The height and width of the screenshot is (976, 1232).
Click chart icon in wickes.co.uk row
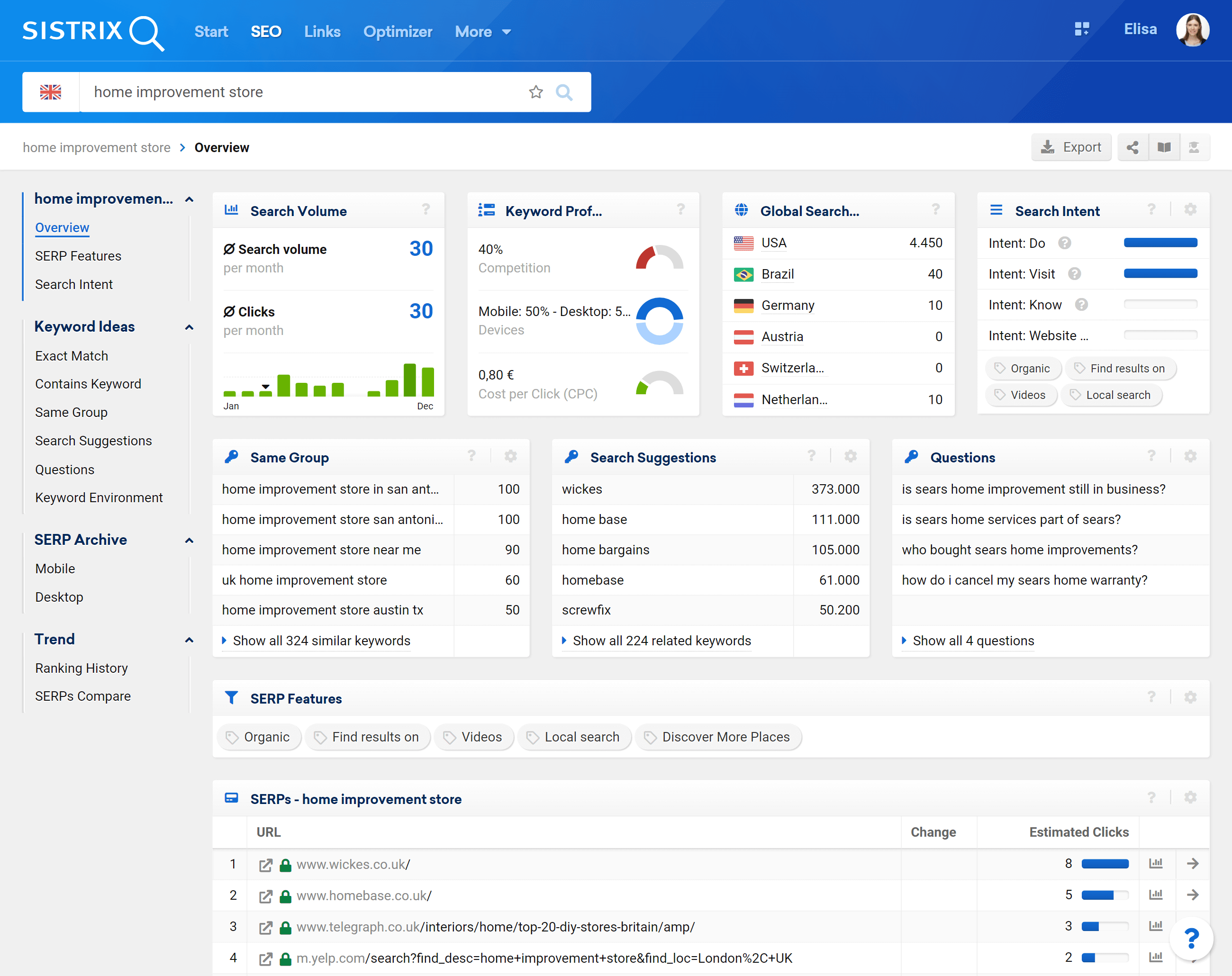point(1156,863)
